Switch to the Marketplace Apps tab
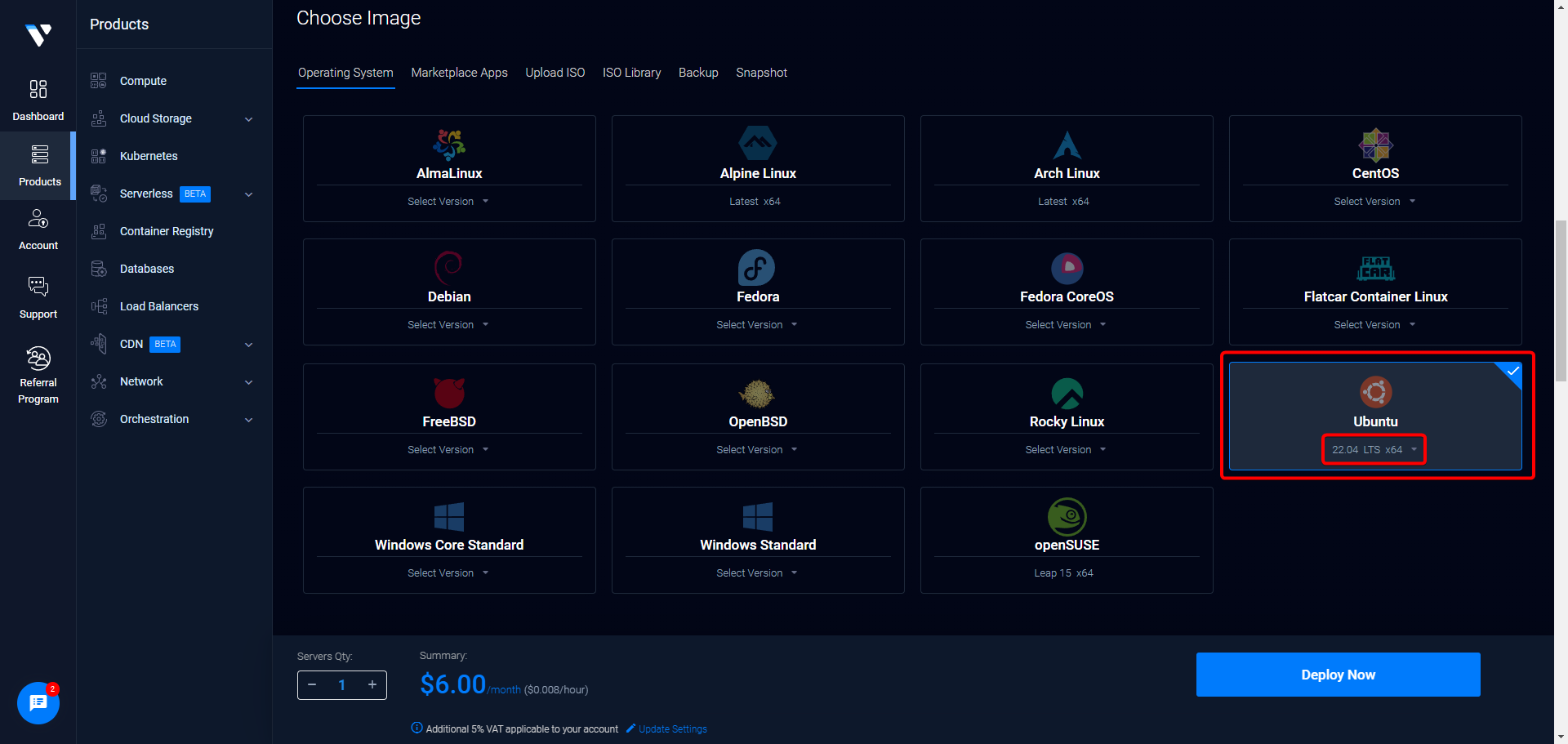Image resolution: width=1568 pixels, height=744 pixels. point(459,73)
